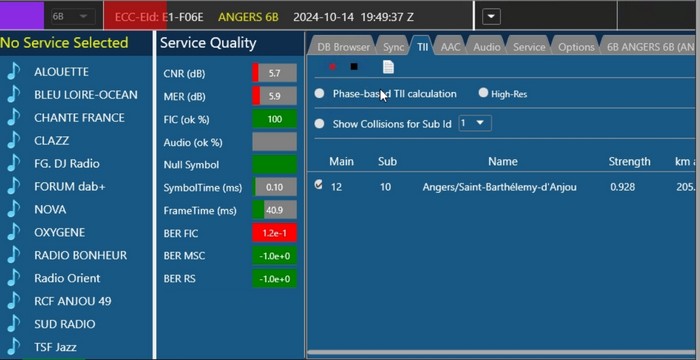Open the 6B ANGERS 6B tab

[x=648, y=47]
